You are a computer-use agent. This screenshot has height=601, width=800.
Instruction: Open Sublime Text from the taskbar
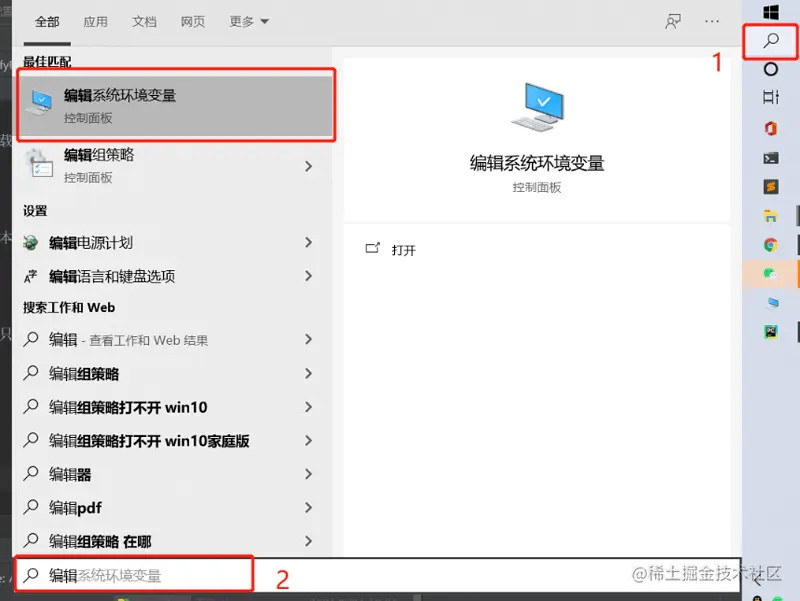pos(770,186)
